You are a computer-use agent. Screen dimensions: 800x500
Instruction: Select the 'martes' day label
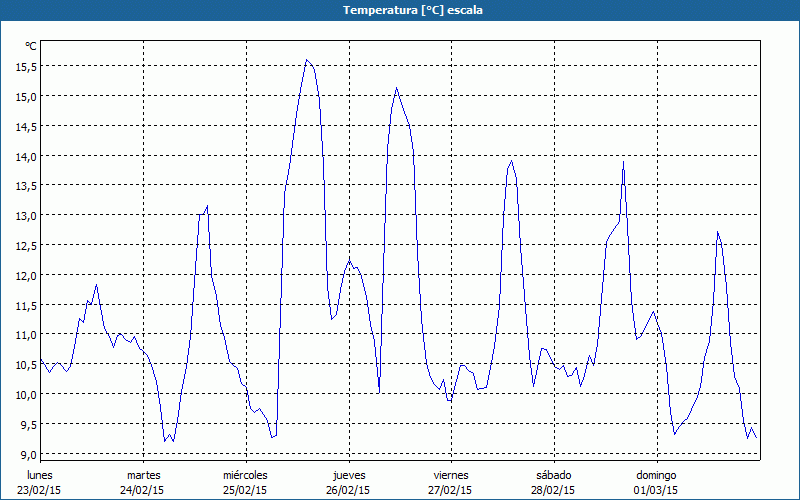click(x=143, y=475)
